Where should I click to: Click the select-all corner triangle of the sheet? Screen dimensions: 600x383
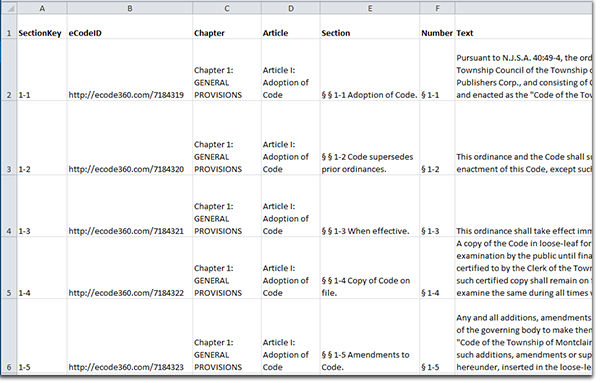tap(9, 8)
